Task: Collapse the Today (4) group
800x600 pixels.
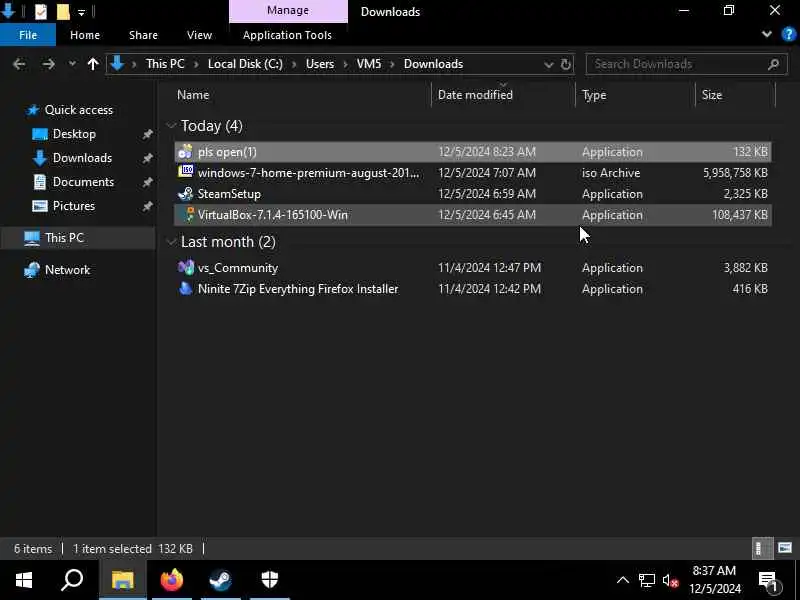Action: 171,126
